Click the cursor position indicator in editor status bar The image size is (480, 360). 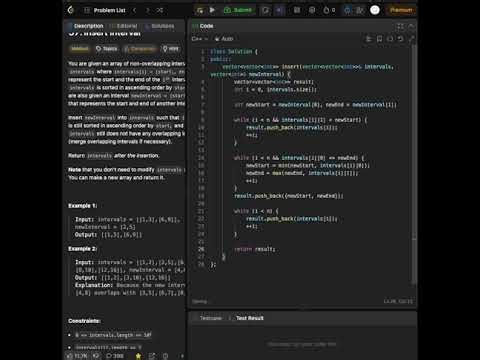point(398,301)
